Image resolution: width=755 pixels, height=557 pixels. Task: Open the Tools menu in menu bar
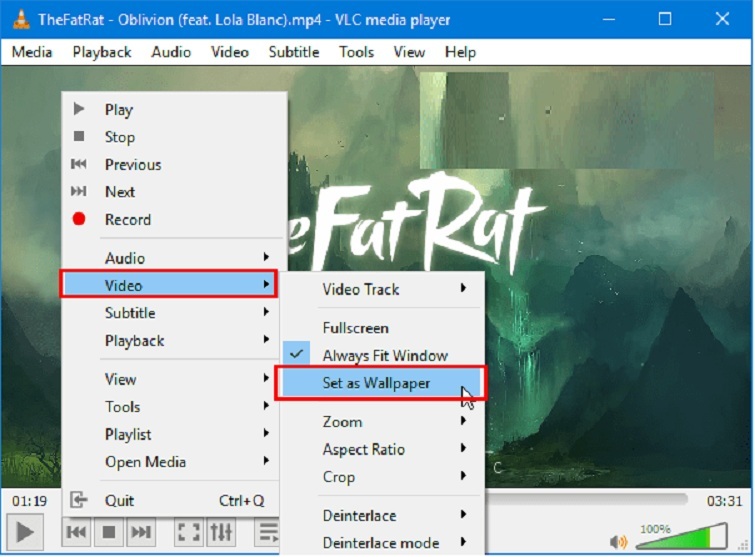pos(356,52)
